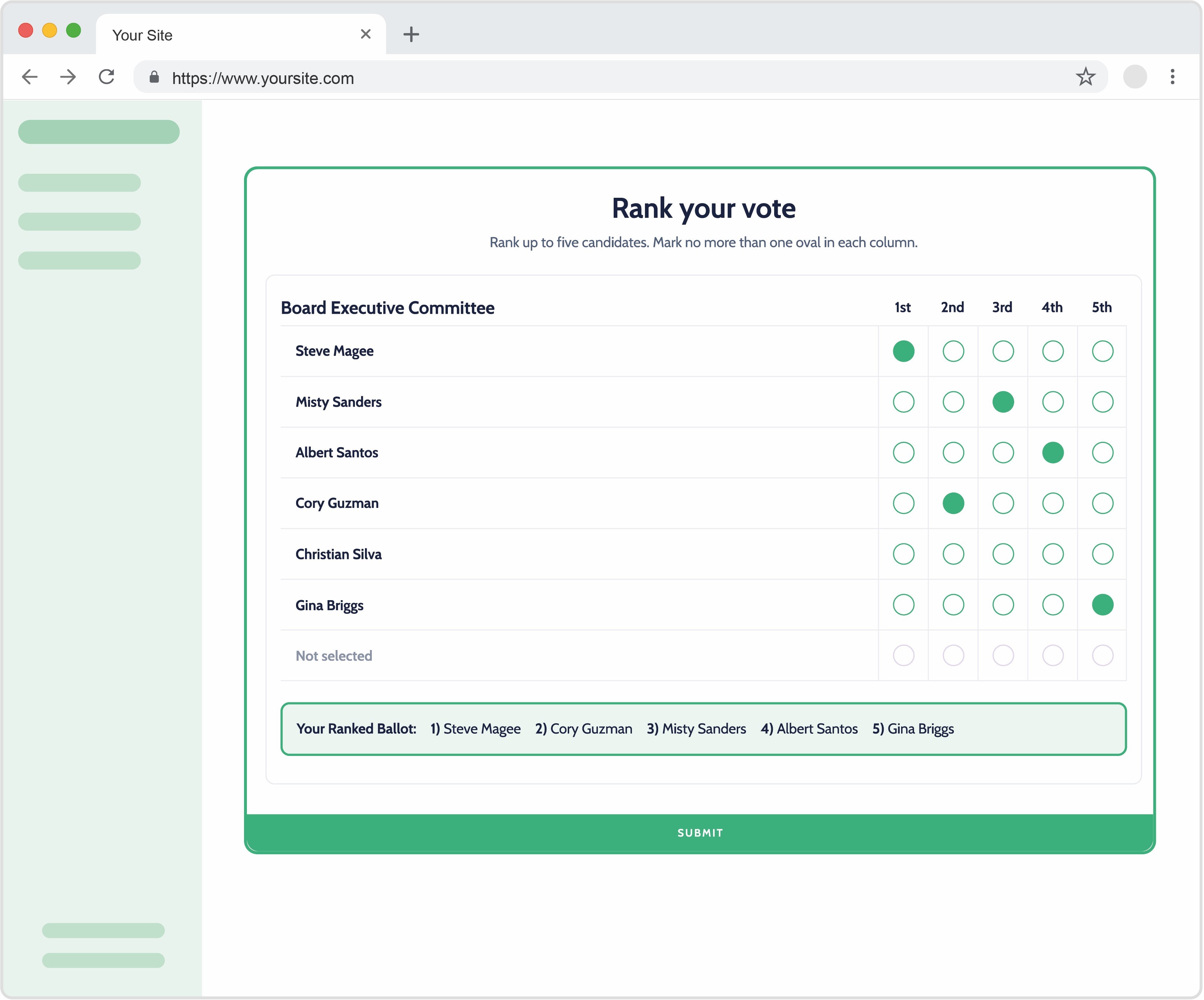Rank Christian Silva as 1st choice

(904, 555)
